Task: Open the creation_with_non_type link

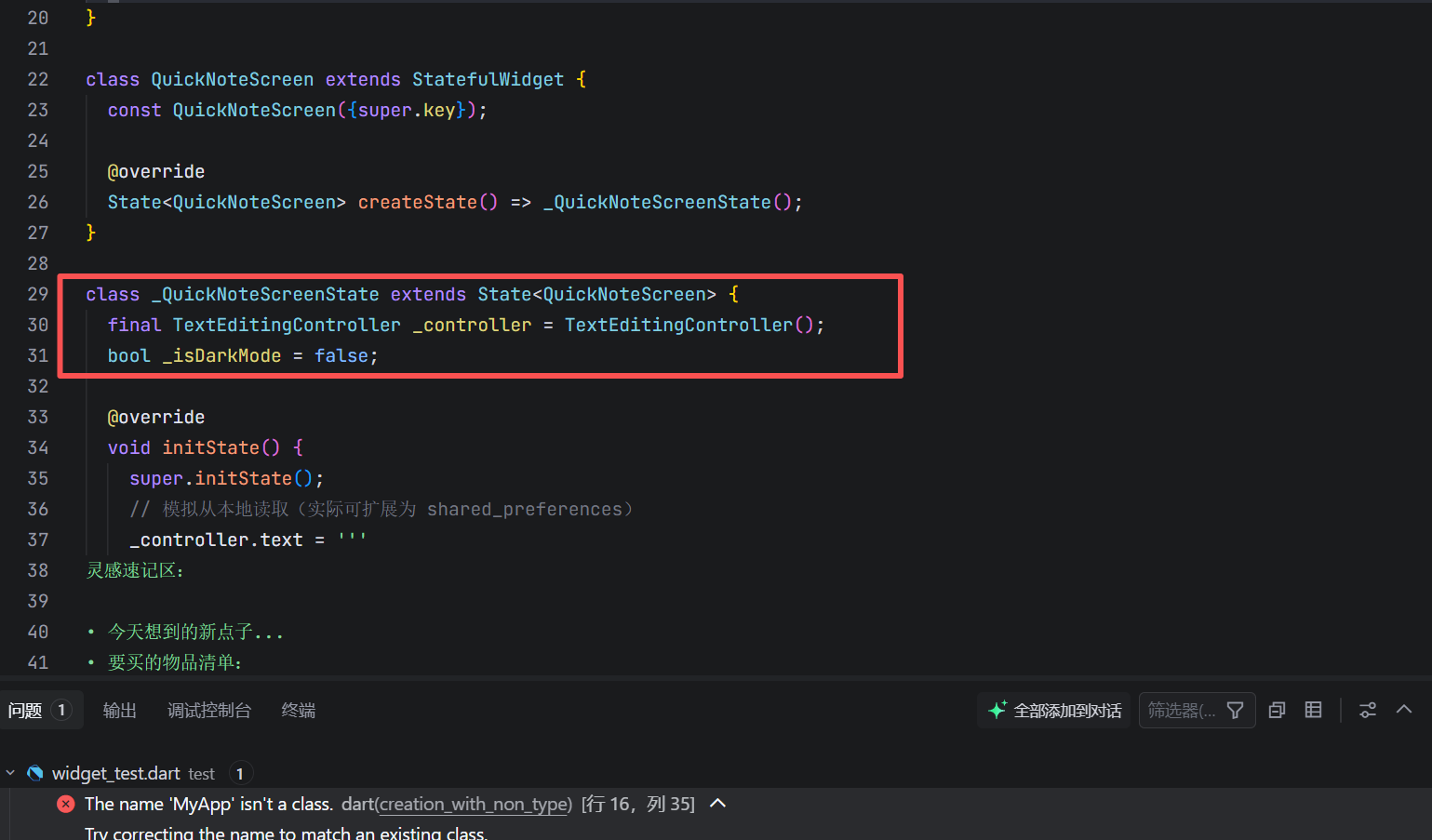Action: coord(474,804)
